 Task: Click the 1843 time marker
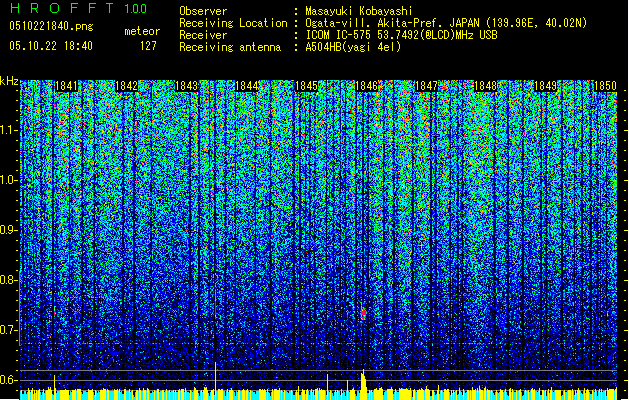point(187,86)
